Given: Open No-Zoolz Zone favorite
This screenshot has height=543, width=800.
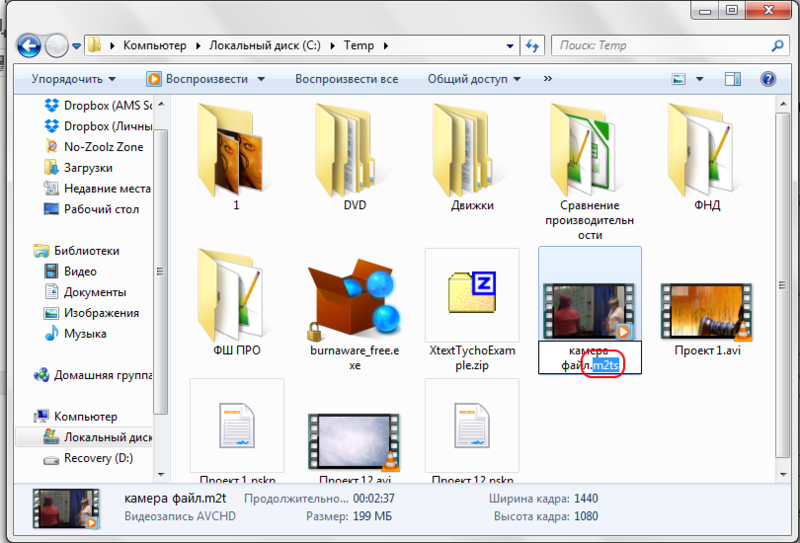Looking at the screenshot, I should pyautogui.click(x=94, y=147).
